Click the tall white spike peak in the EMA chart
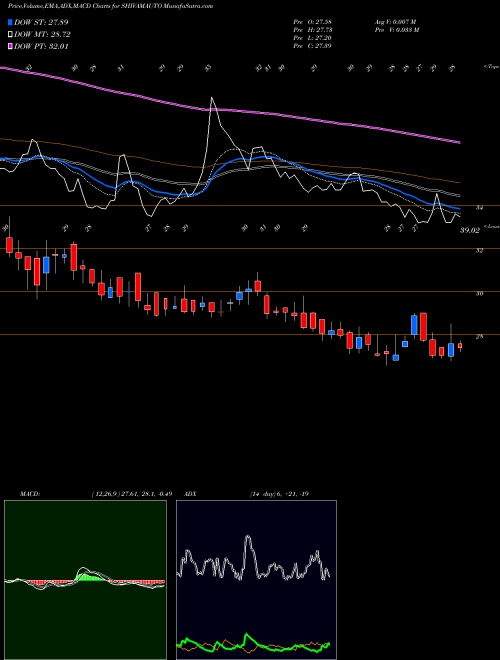500x660 pixels. (x=211, y=98)
